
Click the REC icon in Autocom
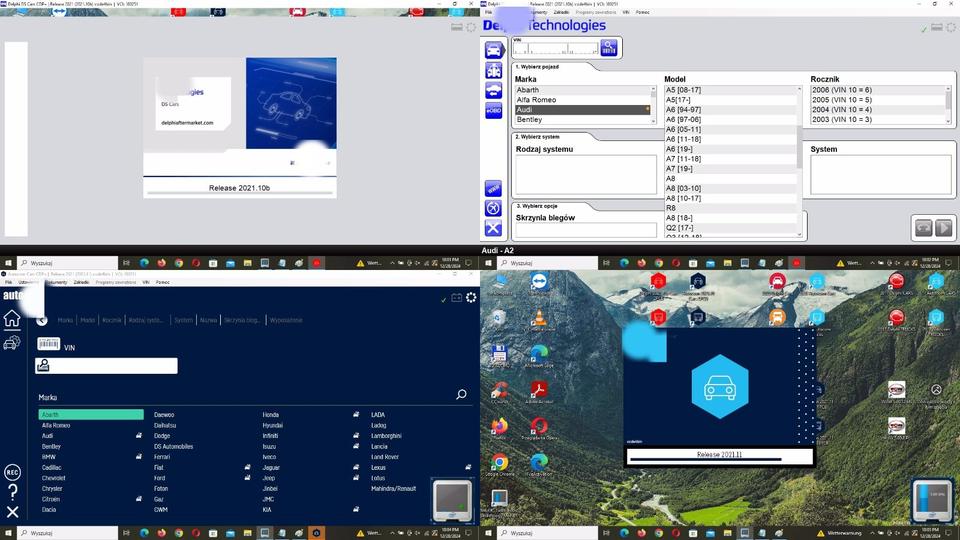click(x=12, y=472)
